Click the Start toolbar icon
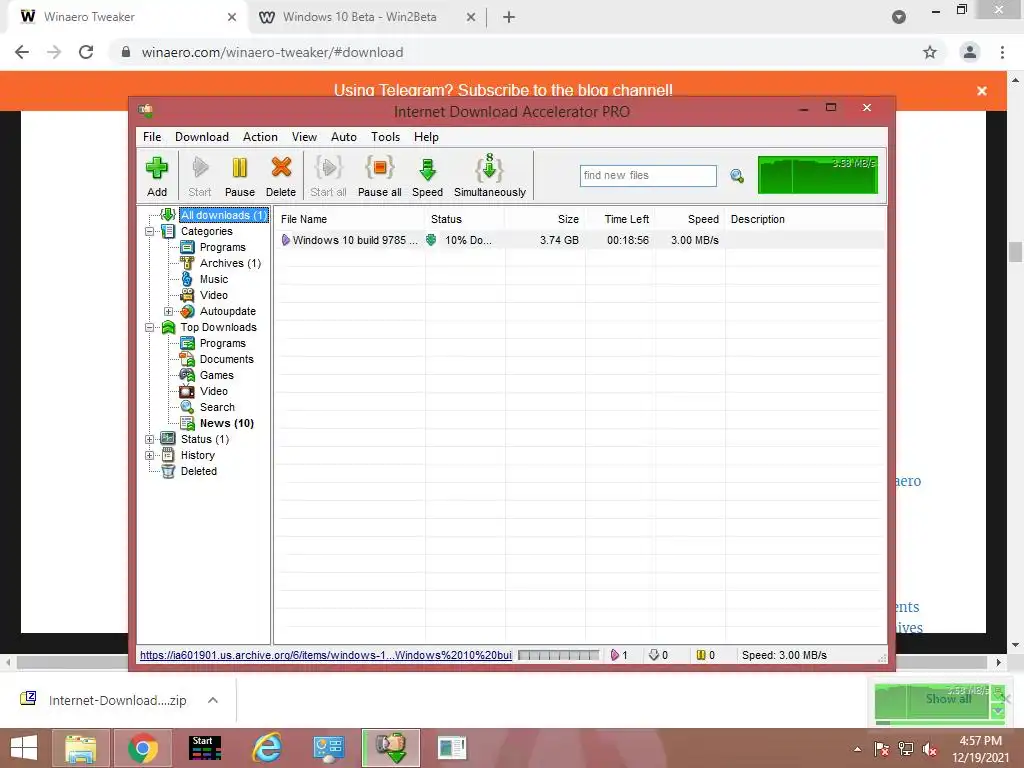The width and height of the screenshot is (1024, 768). coord(200,175)
